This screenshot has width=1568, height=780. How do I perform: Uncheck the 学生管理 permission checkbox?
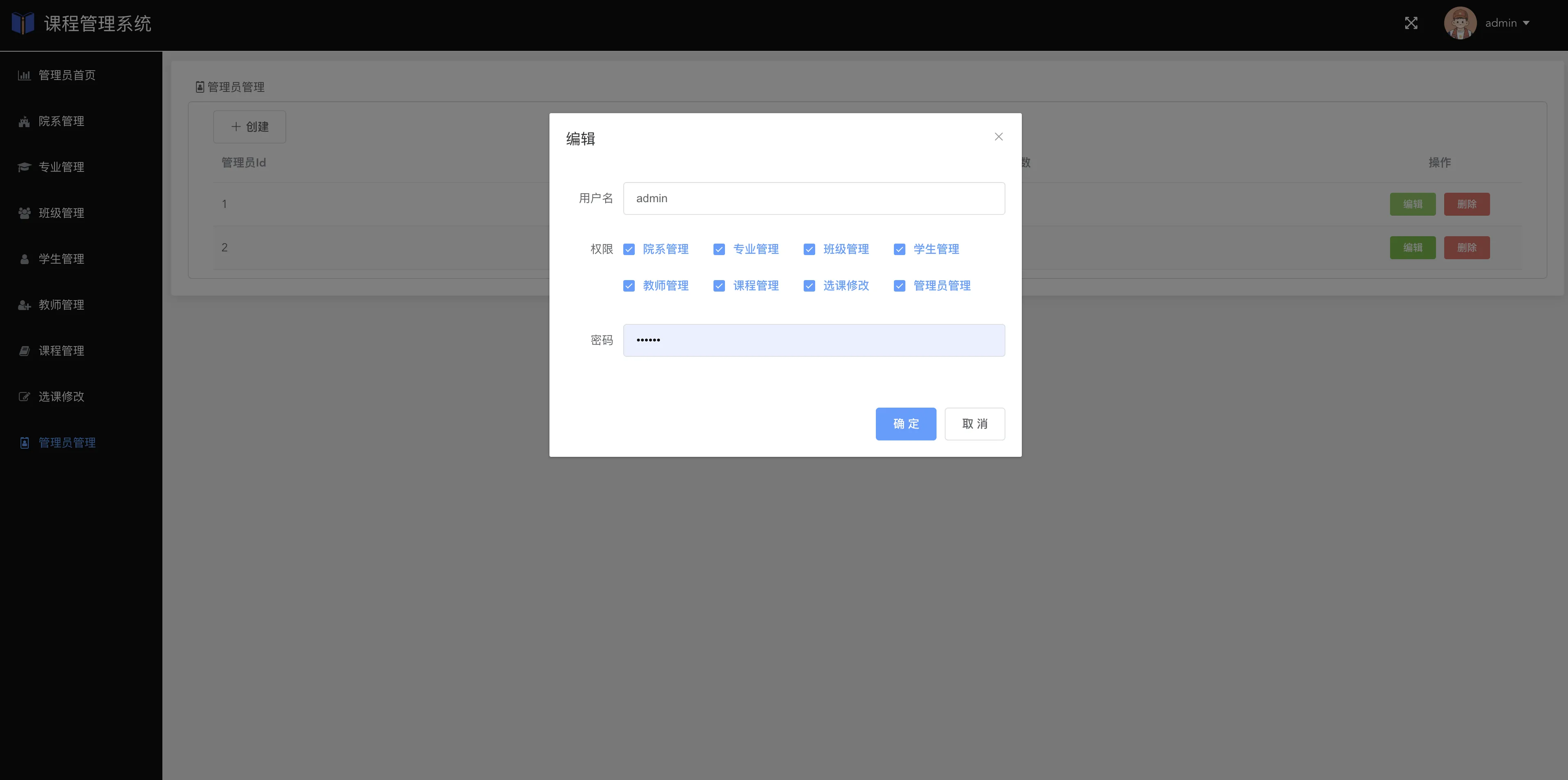(899, 250)
